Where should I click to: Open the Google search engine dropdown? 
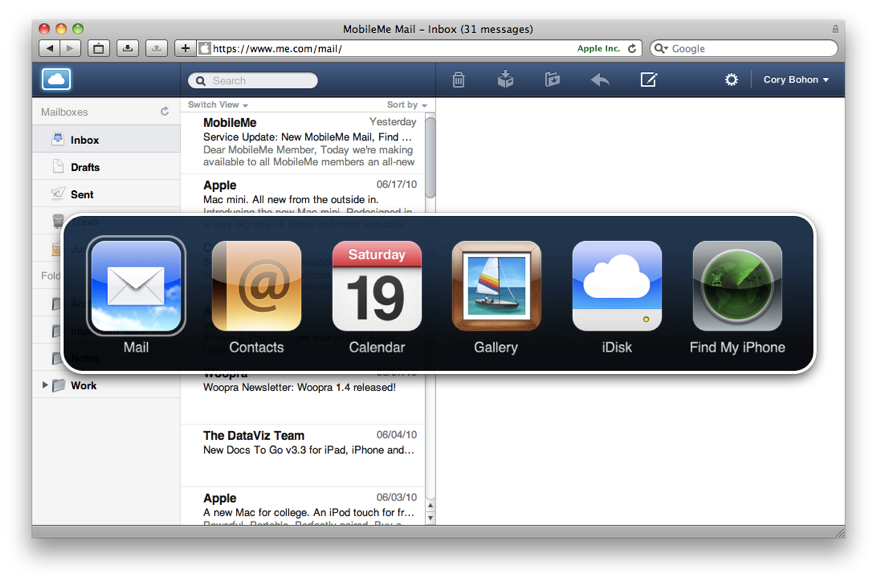click(x=661, y=49)
